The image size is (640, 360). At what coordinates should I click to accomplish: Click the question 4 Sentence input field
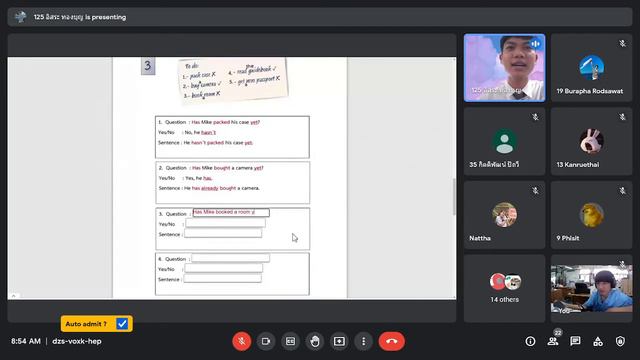[x=222, y=278]
